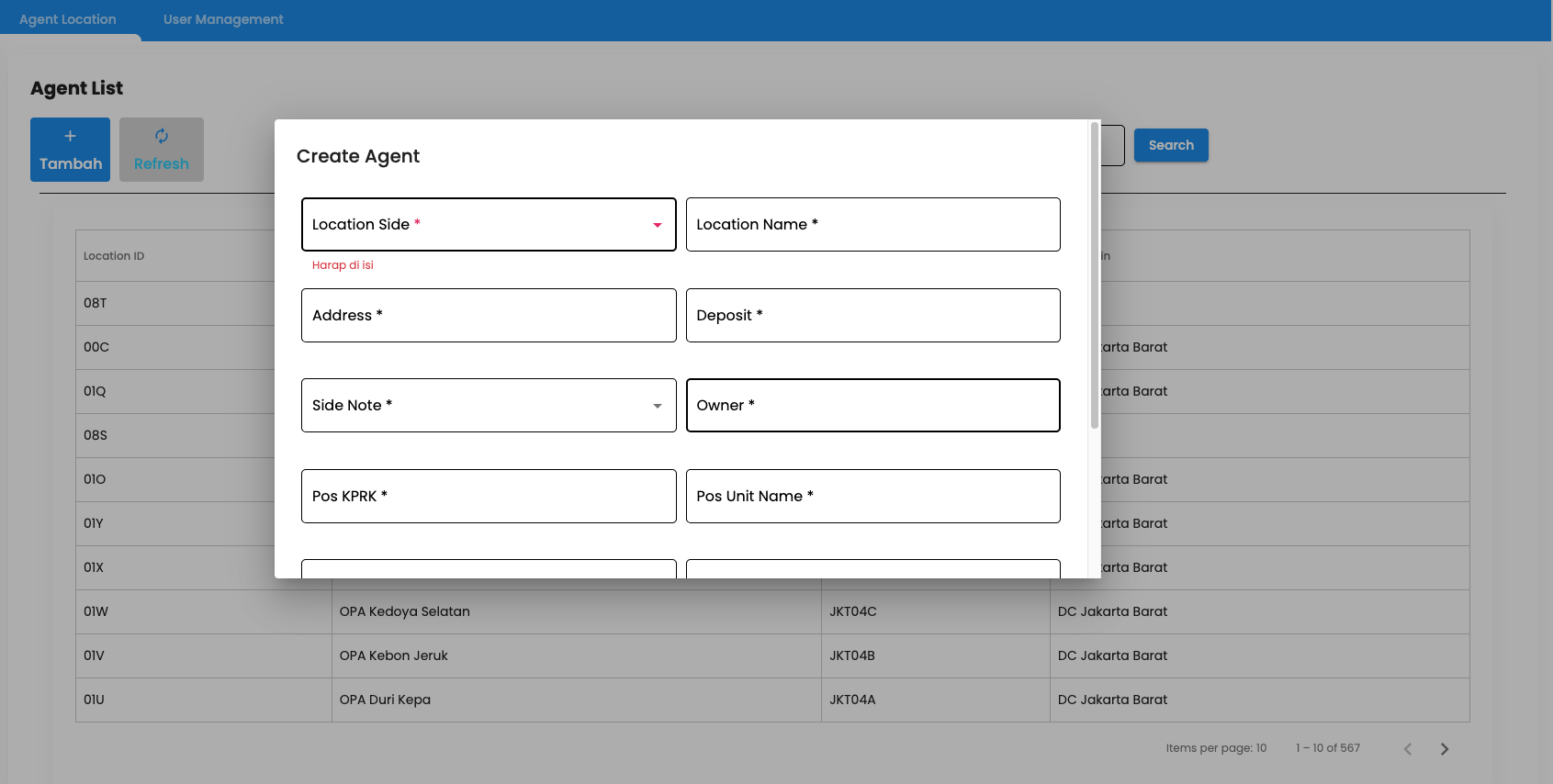
Task: Focus the Pos KPRK input field
Action: pyautogui.click(x=489, y=497)
